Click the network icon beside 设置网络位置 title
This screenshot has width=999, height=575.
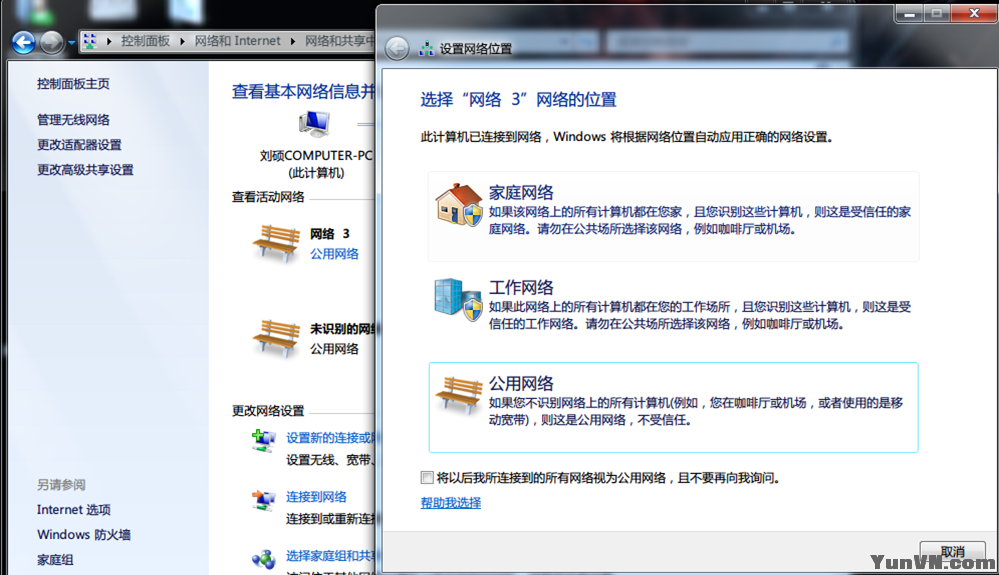point(426,48)
